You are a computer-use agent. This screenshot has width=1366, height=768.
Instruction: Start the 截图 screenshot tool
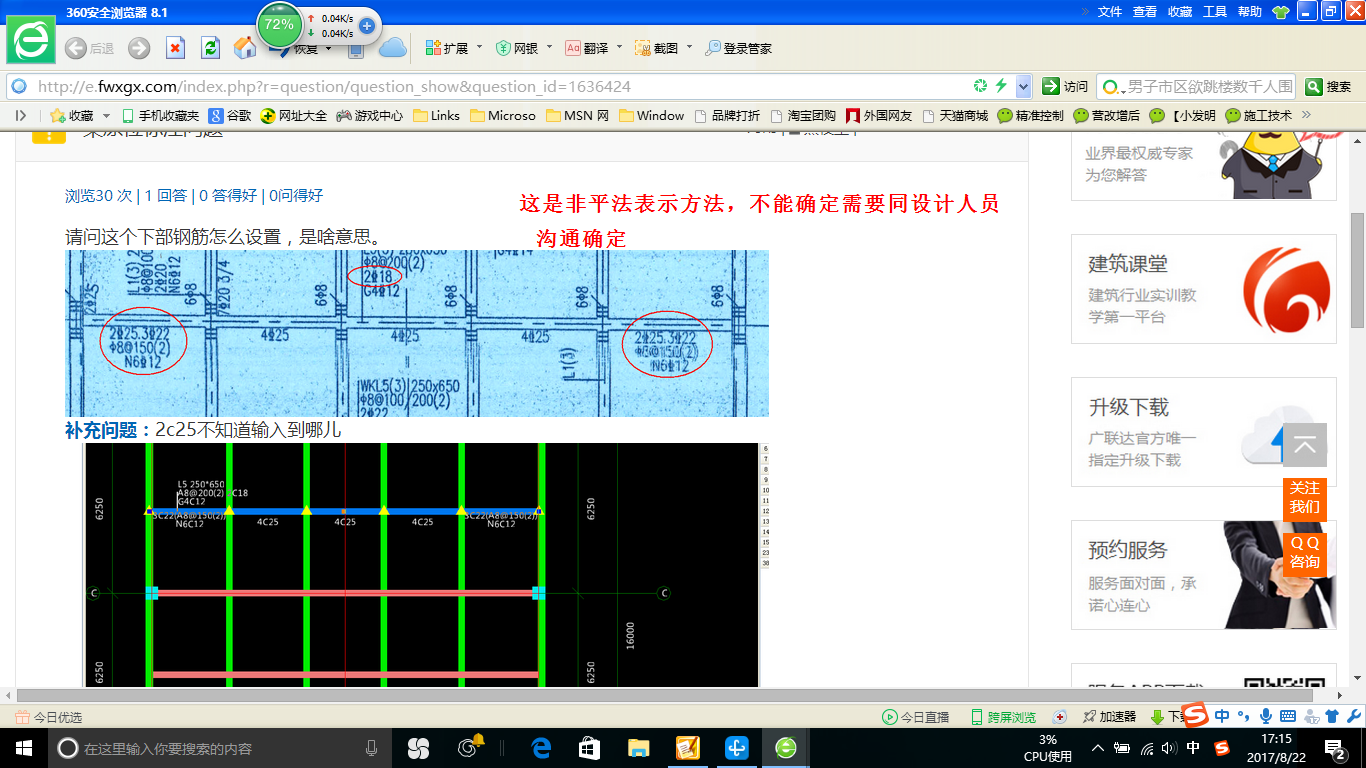click(x=656, y=48)
